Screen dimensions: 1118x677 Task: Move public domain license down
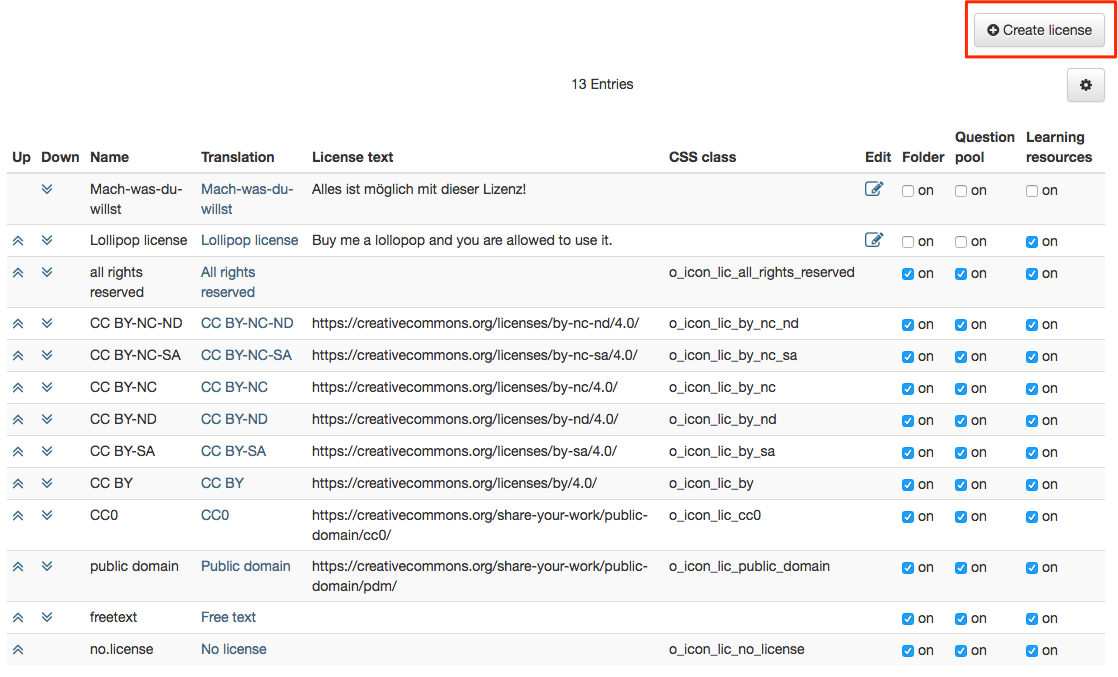pos(47,566)
